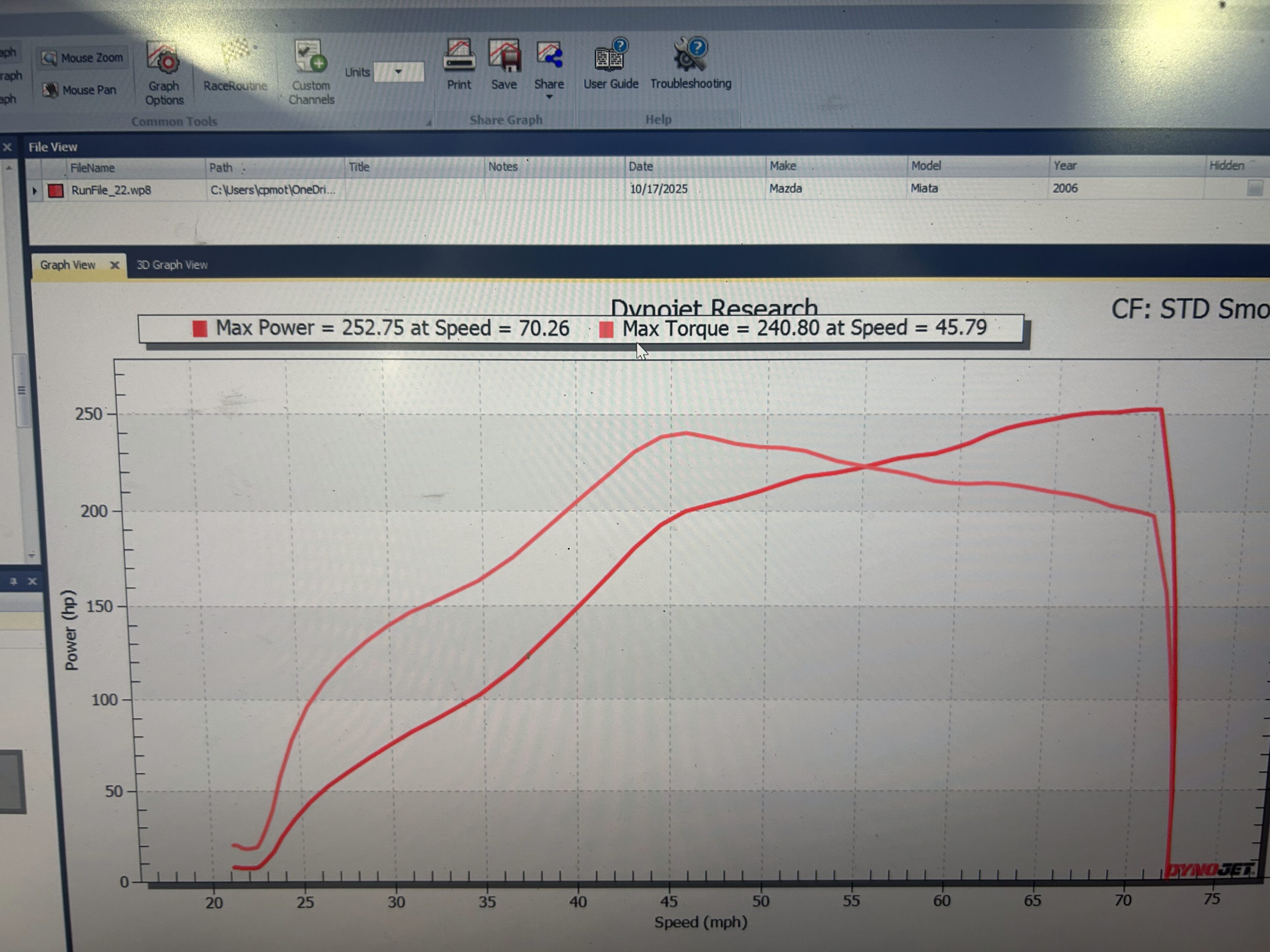Activate the Mouse Pan tool

pos(79,90)
